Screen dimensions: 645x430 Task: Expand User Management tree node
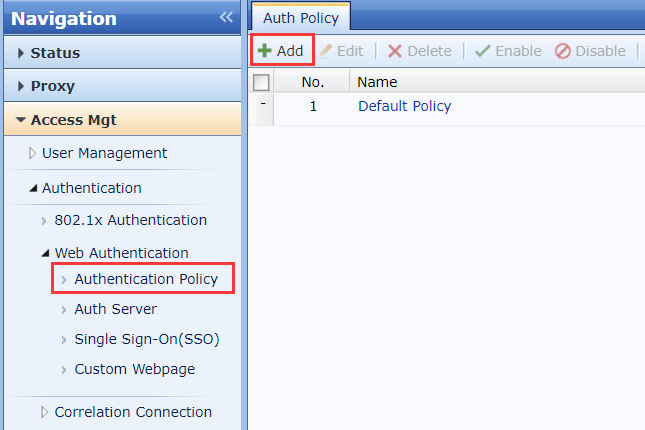pyautogui.click(x=32, y=154)
